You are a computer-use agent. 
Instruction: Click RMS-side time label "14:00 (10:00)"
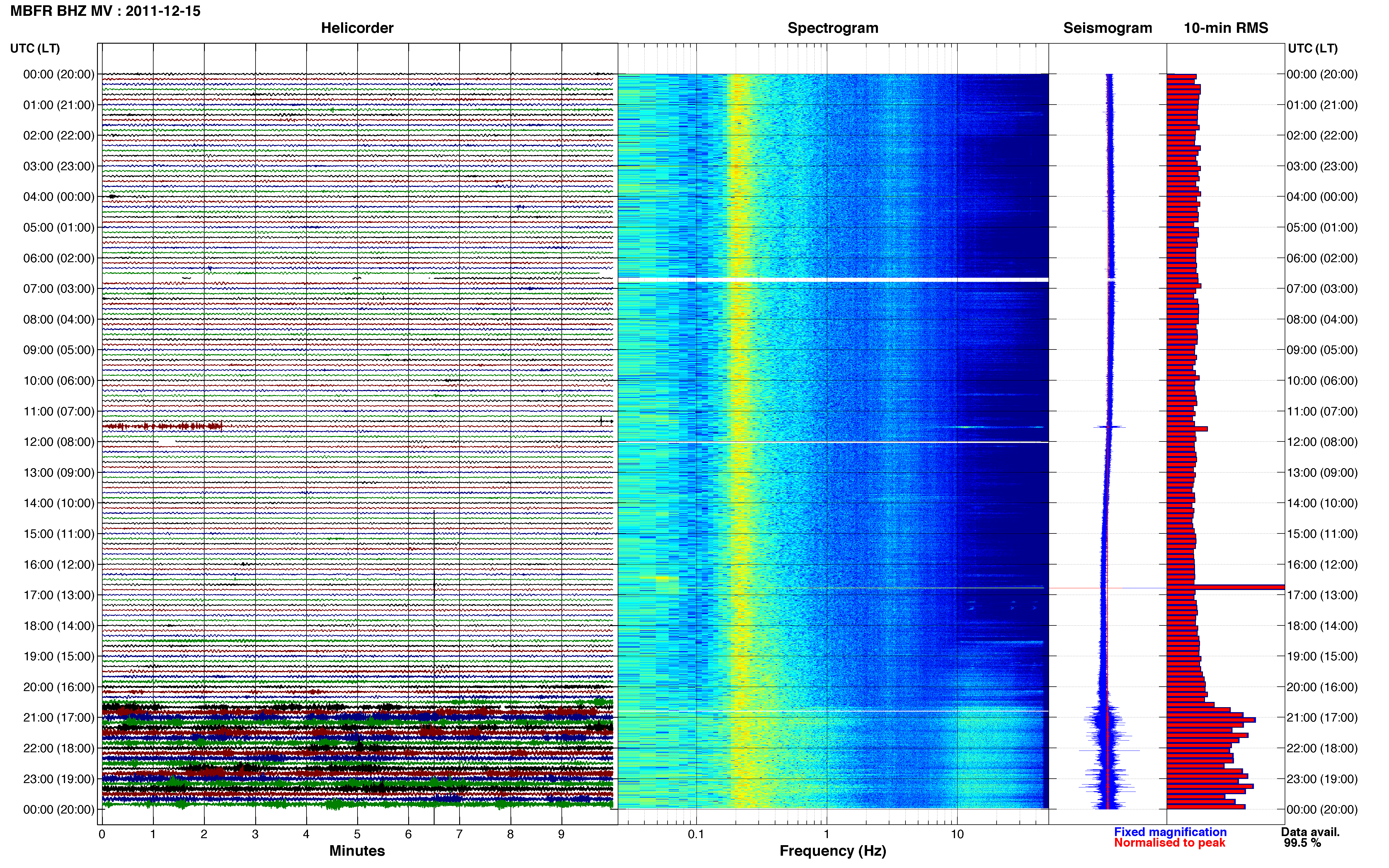click(x=1322, y=504)
